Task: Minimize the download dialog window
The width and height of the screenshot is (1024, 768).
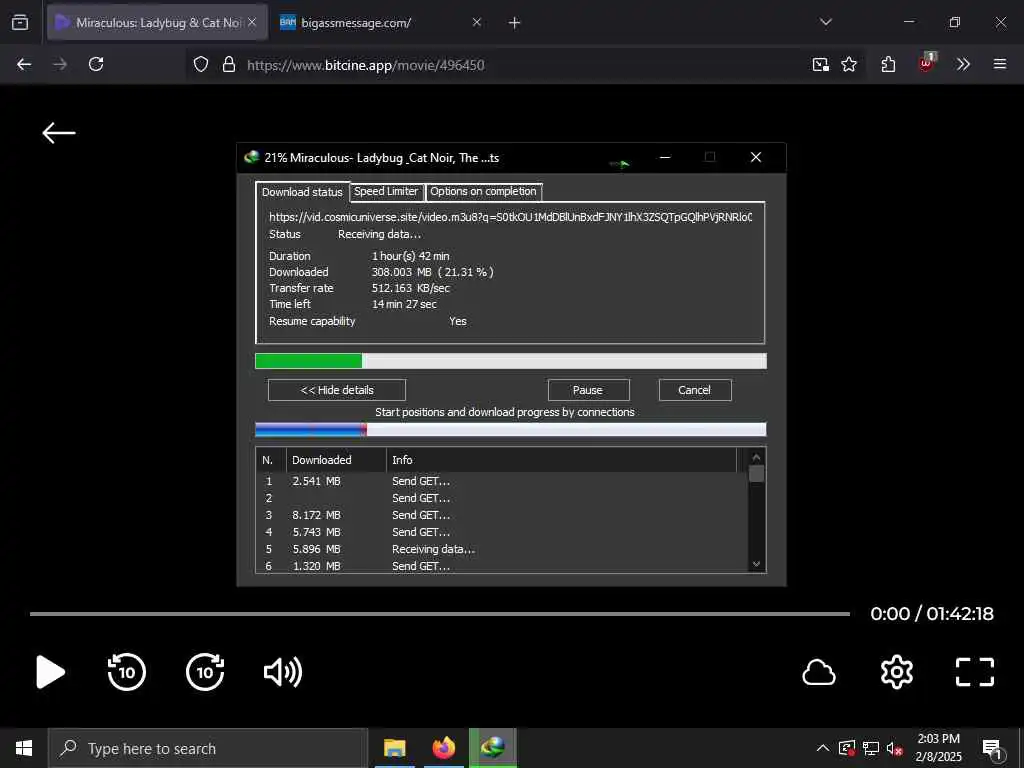Action: (665, 157)
